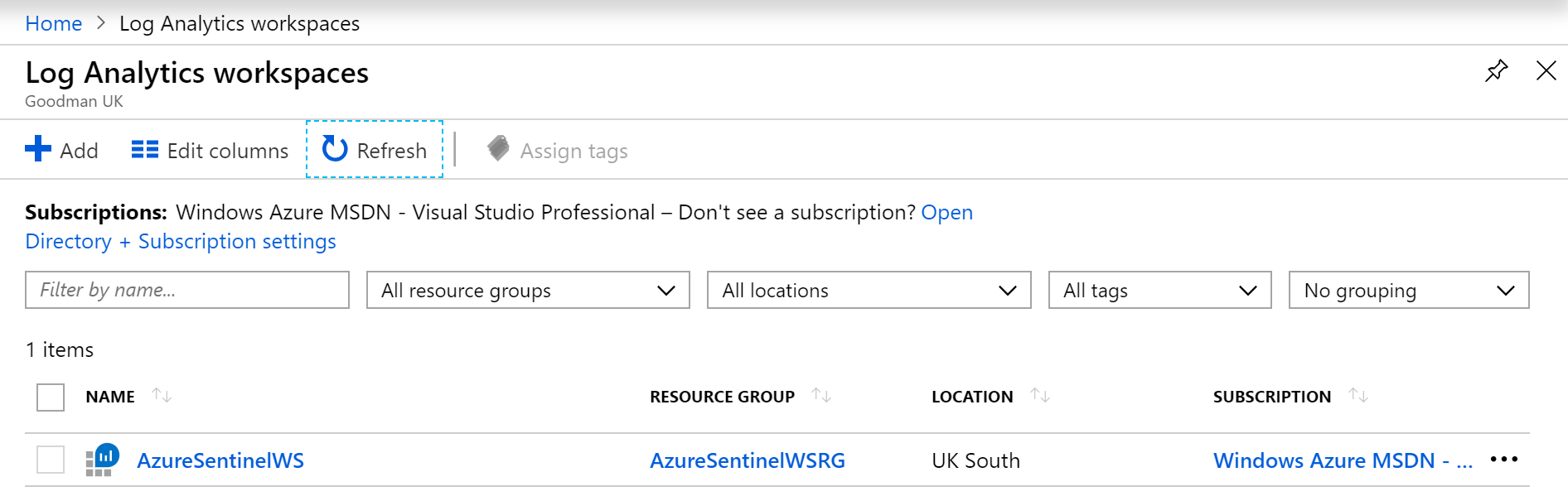Click the Add plus icon

(x=38, y=149)
